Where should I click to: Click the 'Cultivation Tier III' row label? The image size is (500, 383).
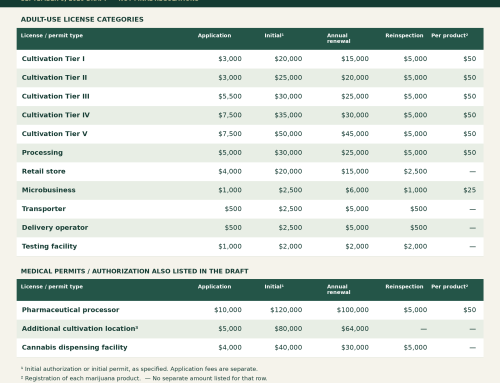56,96
